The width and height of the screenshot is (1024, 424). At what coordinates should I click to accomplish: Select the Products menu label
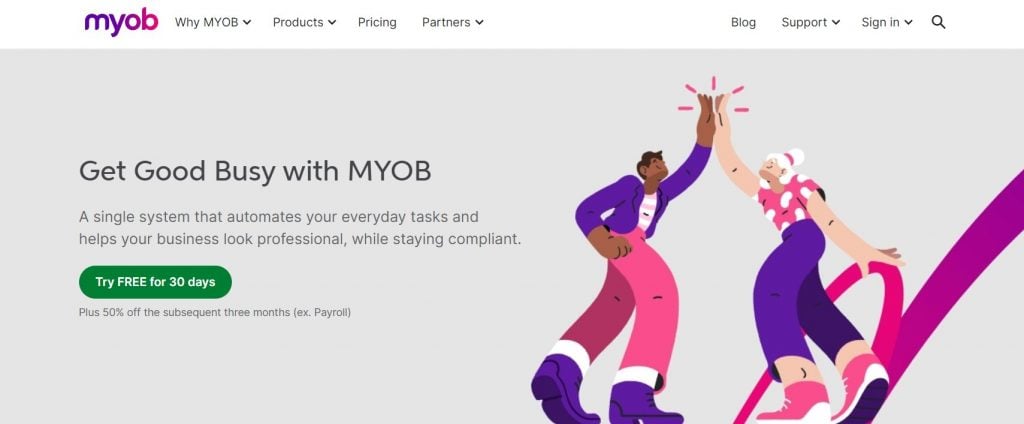point(298,22)
